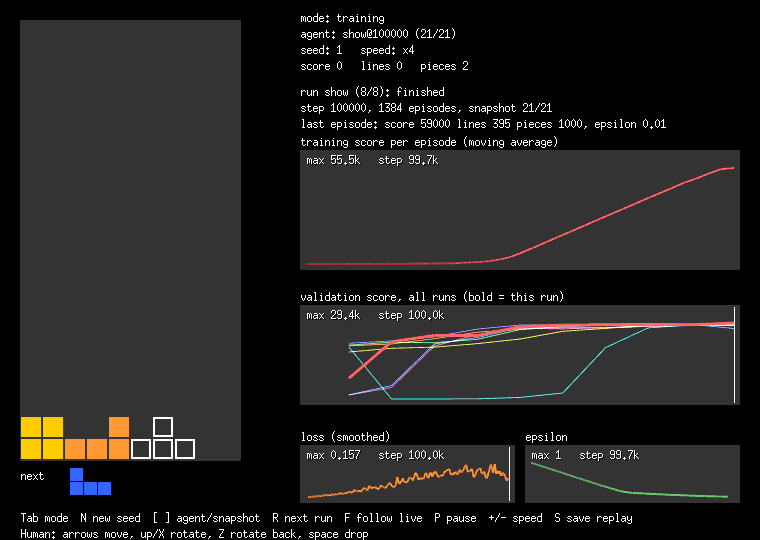Screen dimensions: 760x540
Task: Click the 'P pause' hint
Action: coord(455,518)
